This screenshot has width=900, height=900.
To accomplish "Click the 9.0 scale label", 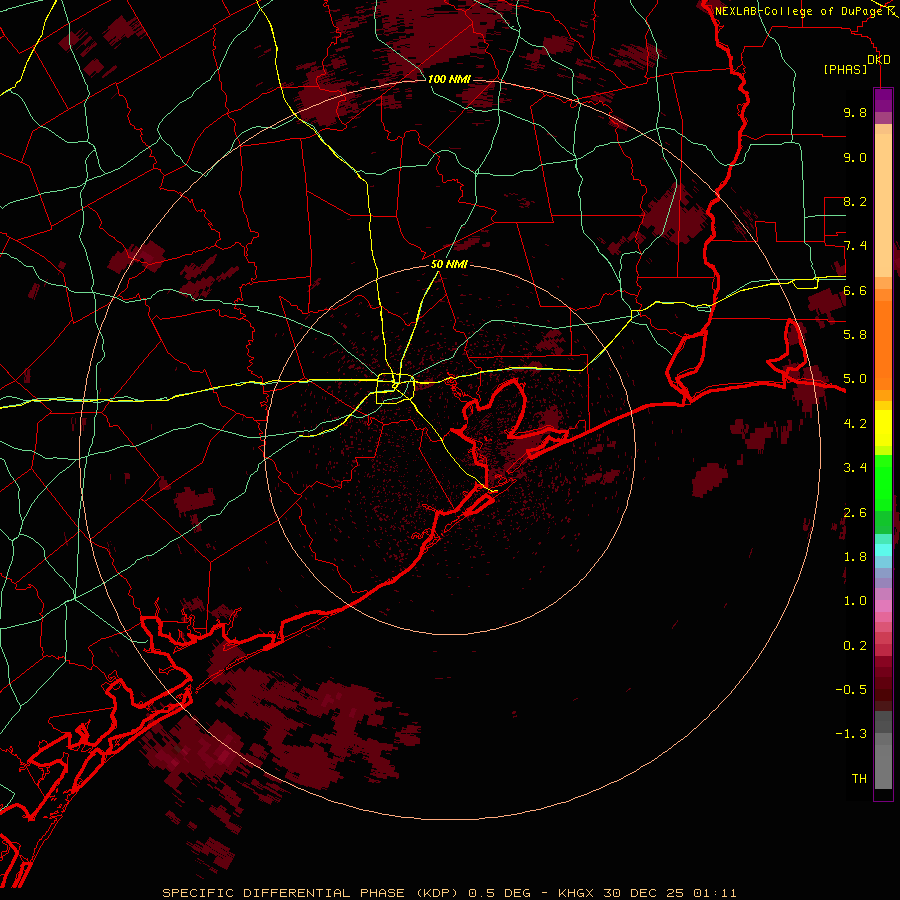I will click(x=855, y=157).
